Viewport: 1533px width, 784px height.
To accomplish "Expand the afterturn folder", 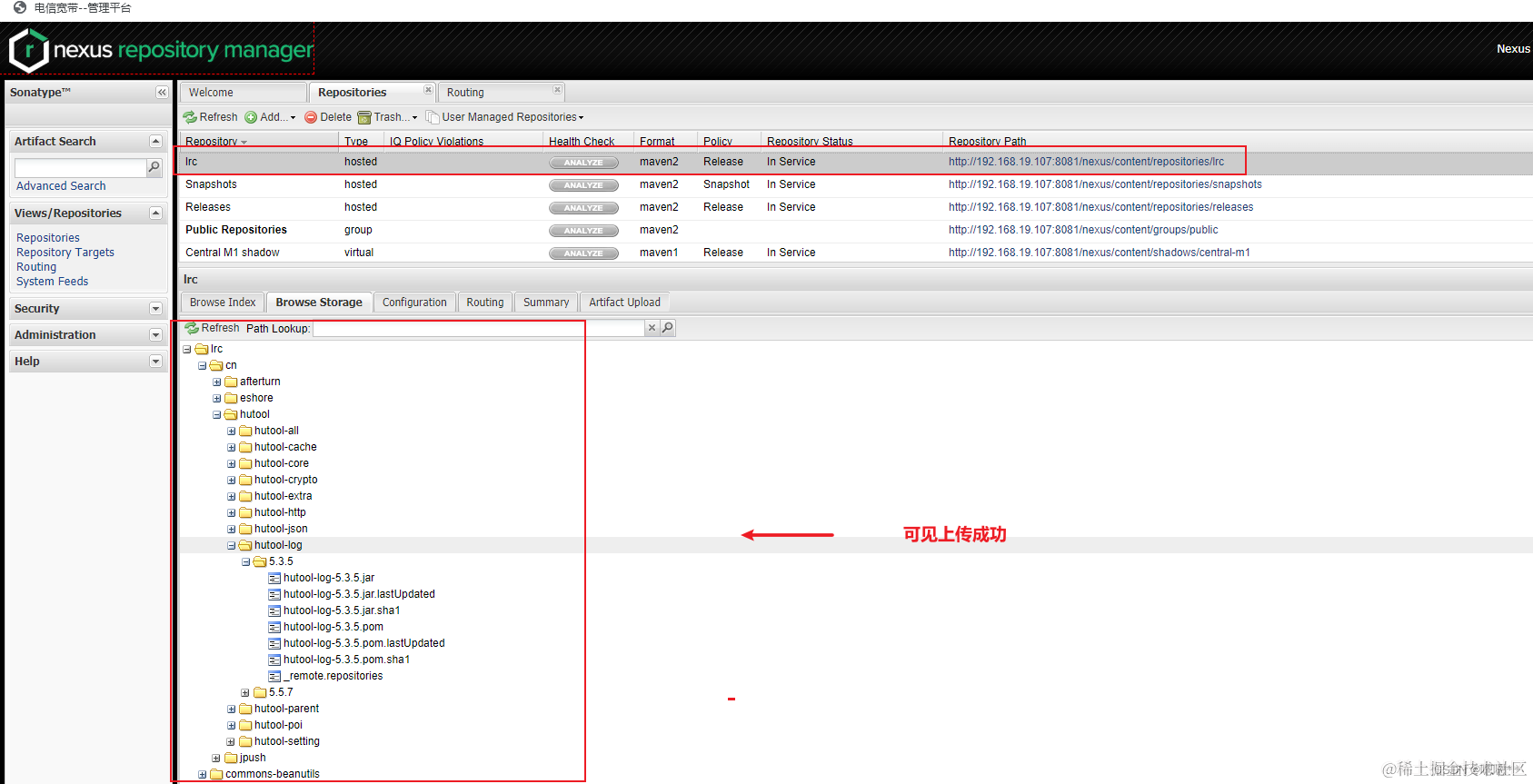I will pyautogui.click(x=217, y=382).
